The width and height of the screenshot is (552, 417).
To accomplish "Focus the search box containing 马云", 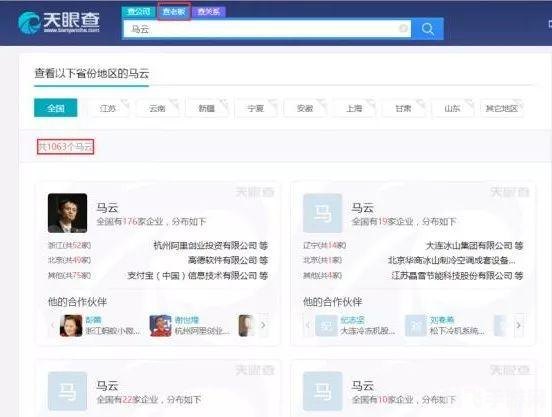I will point(267,29).
